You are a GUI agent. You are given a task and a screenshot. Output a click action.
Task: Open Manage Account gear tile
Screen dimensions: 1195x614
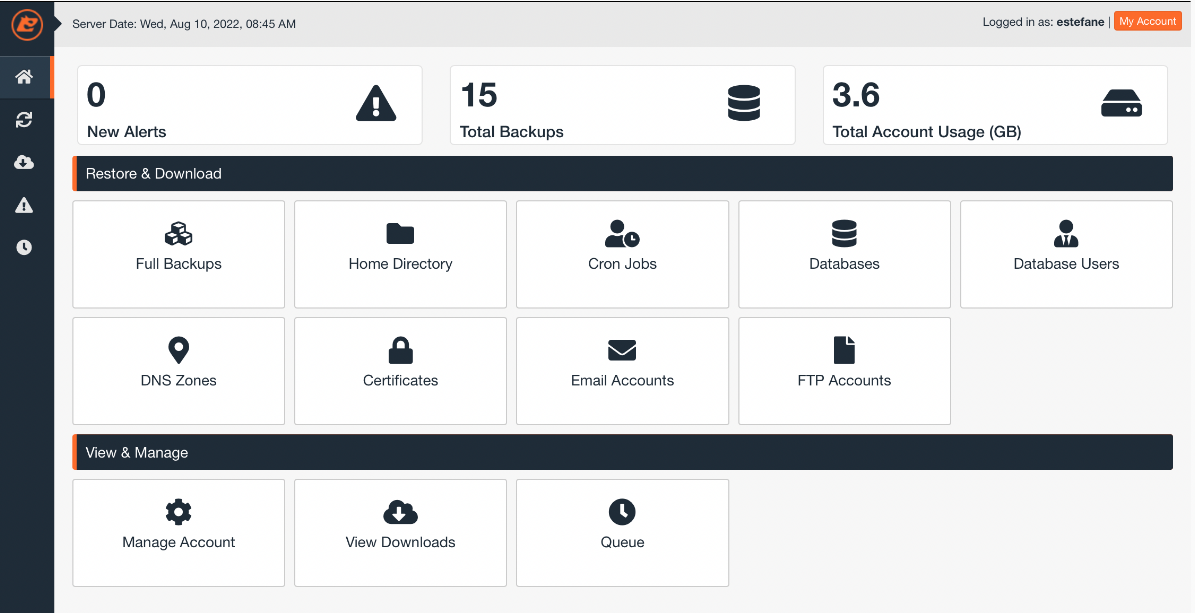tap(179, 532)
